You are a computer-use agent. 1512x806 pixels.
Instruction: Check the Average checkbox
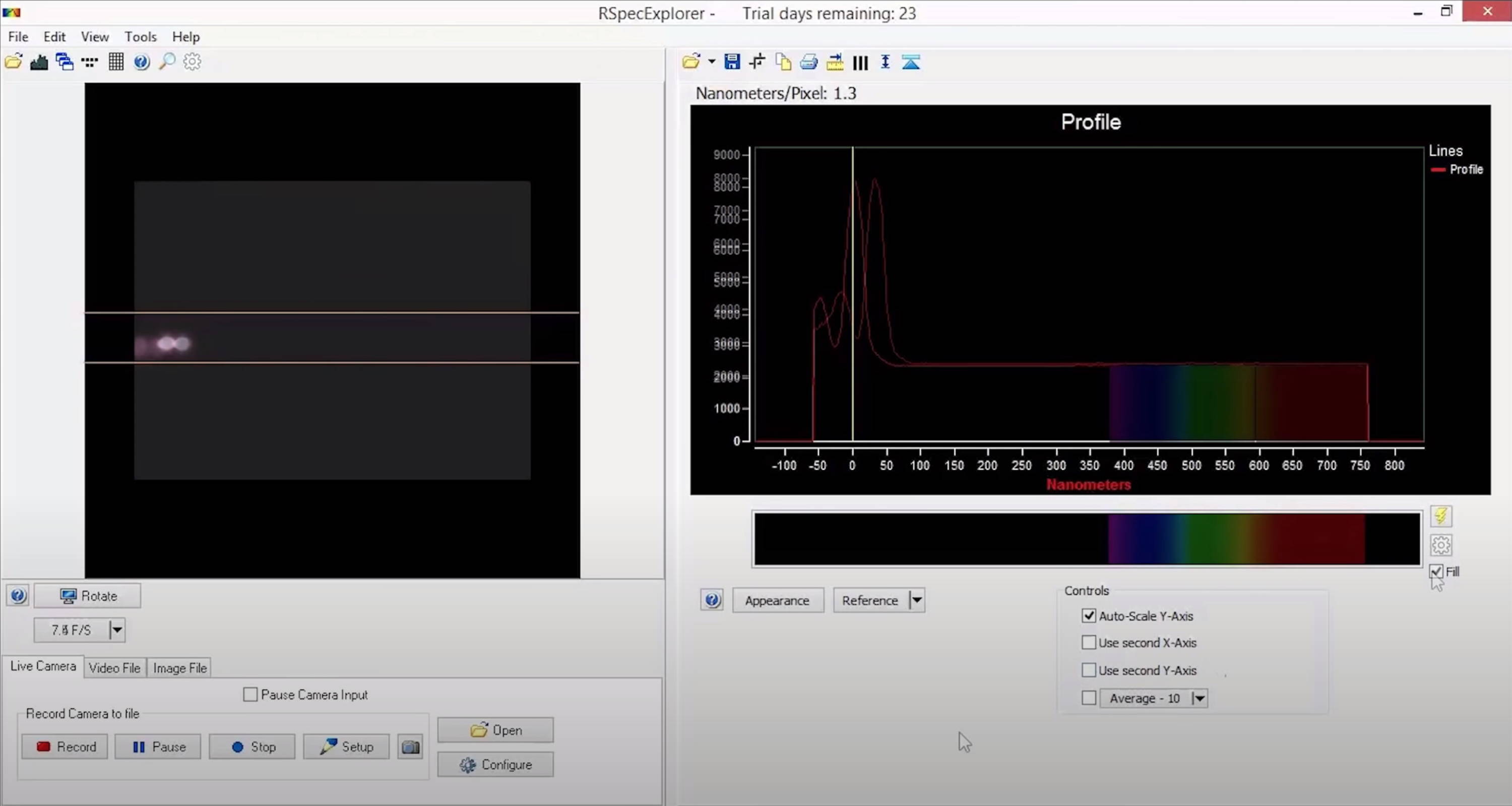click(1089, 698)
